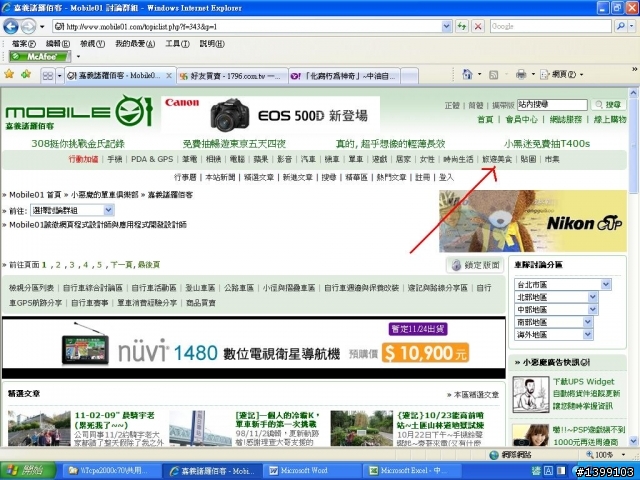Click the Google search box in IE
640x480 pixels.
(x=551, y=27)
